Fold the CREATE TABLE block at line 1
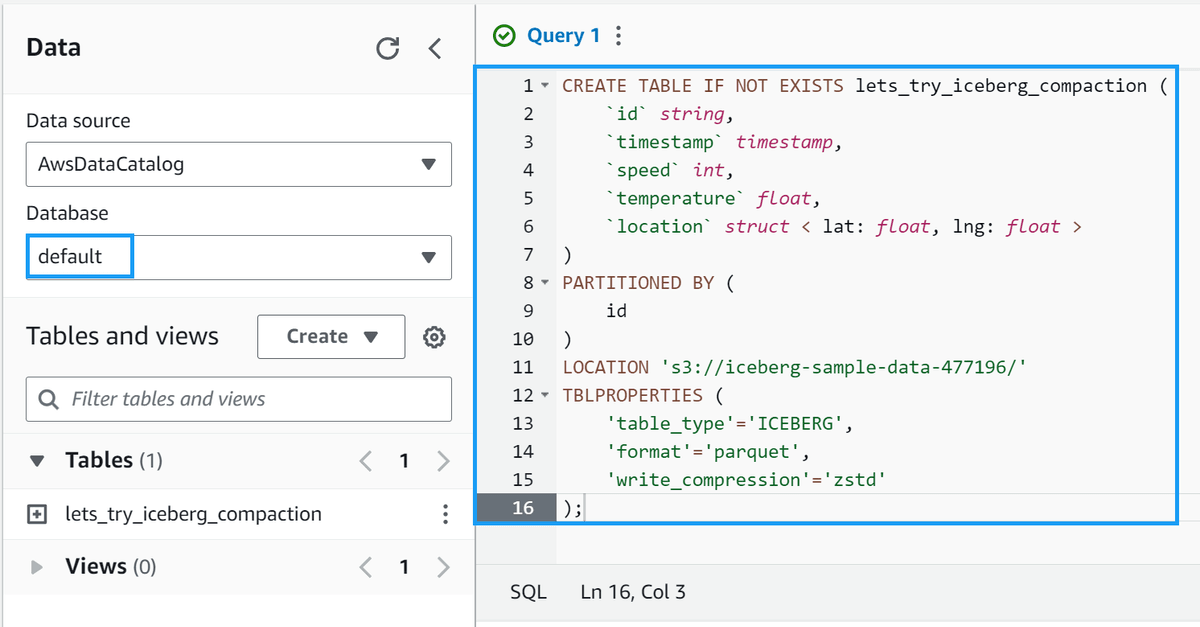 point(545,86)
